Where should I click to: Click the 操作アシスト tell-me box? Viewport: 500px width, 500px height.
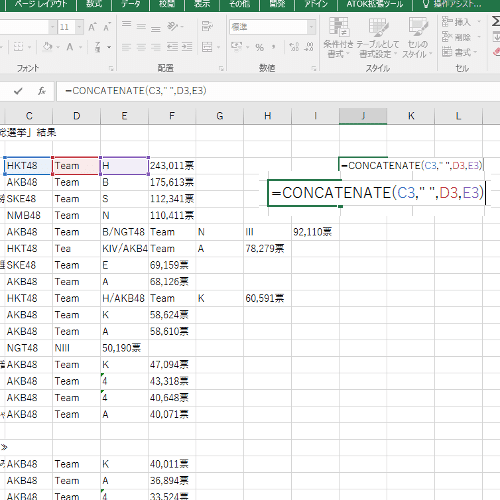452,4
